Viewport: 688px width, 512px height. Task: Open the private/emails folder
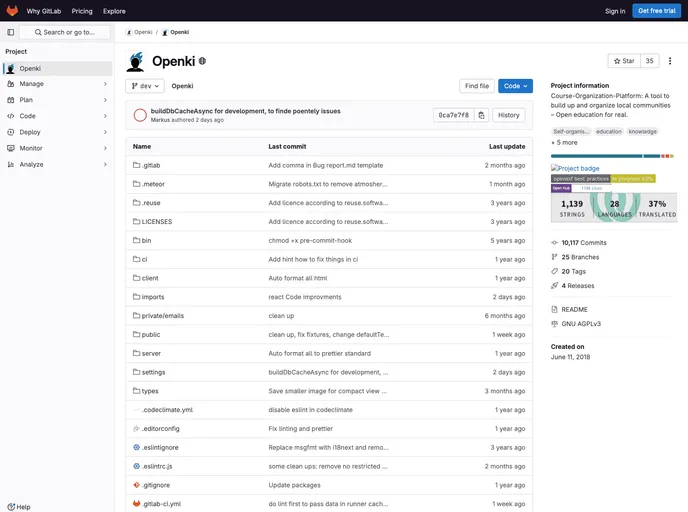point(162,315)
